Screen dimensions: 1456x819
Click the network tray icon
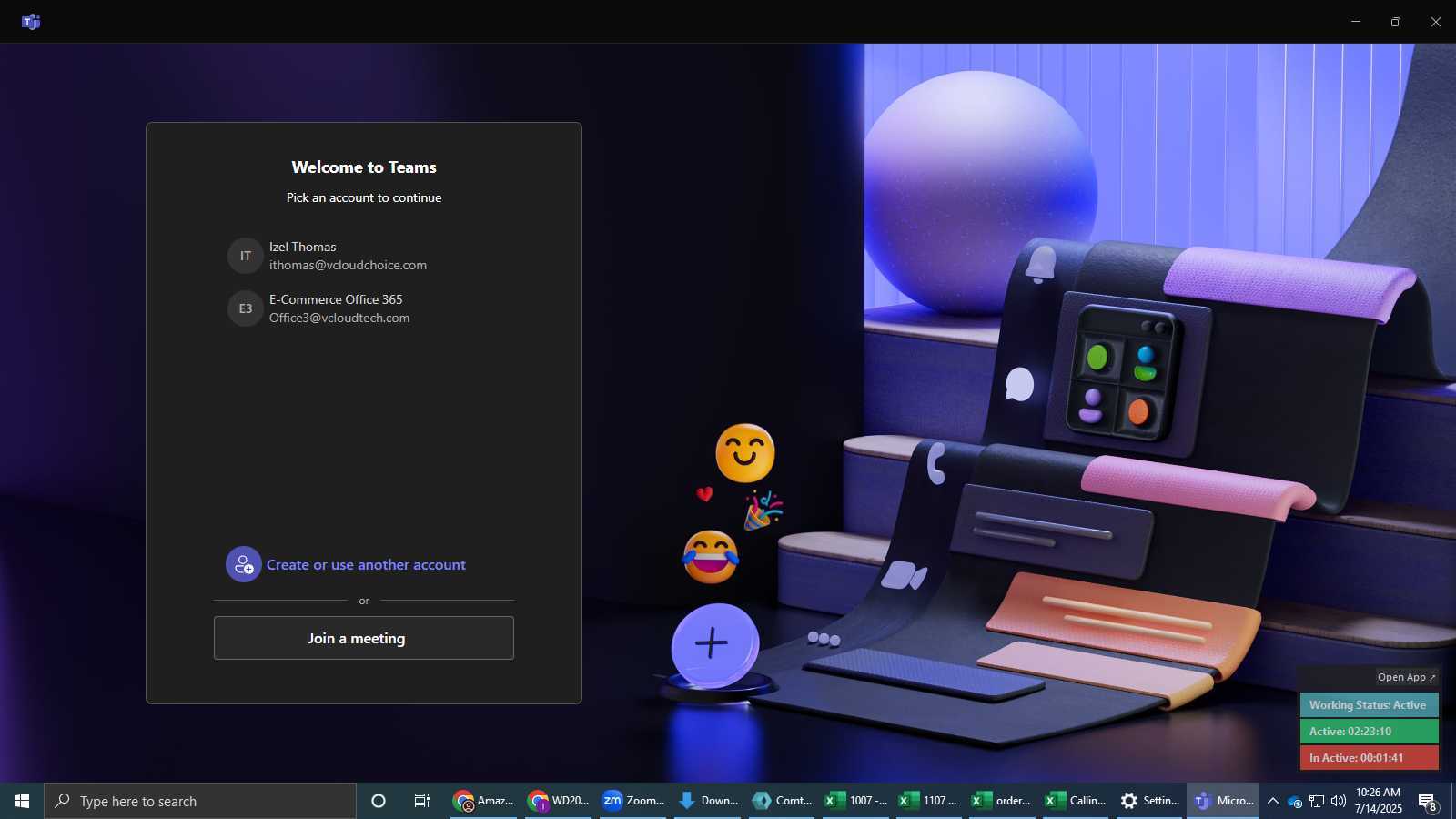1317,801
